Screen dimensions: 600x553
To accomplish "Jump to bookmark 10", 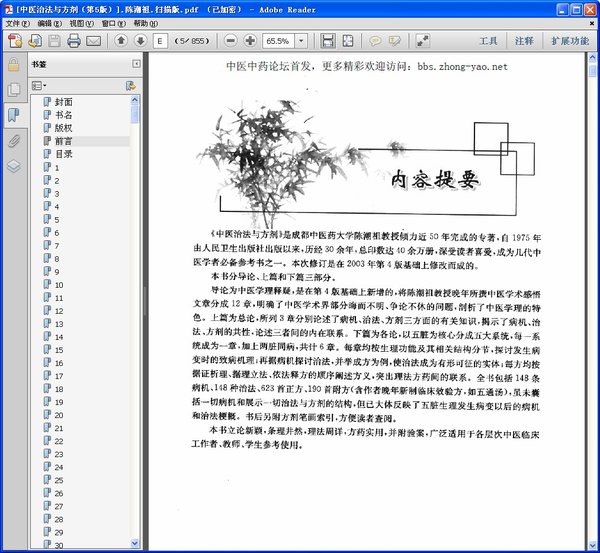I will coord(59,285).
